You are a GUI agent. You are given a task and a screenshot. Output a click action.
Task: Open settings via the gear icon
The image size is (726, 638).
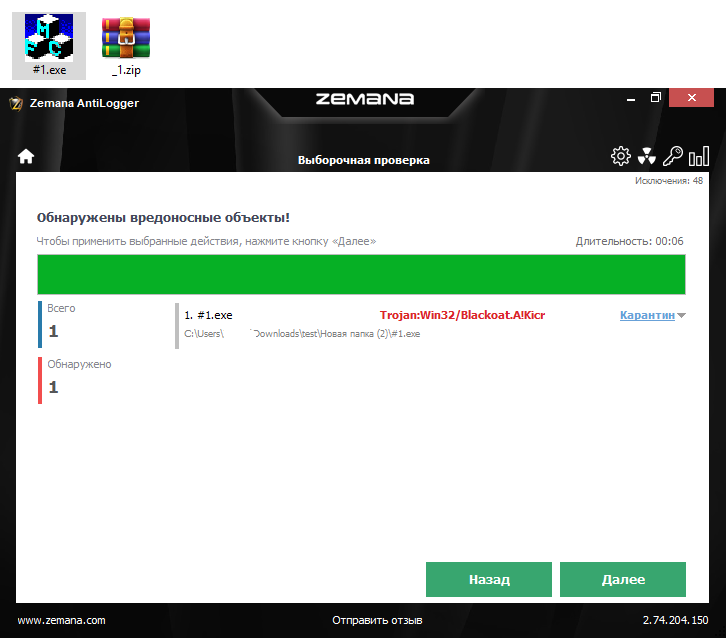[620, 156]
